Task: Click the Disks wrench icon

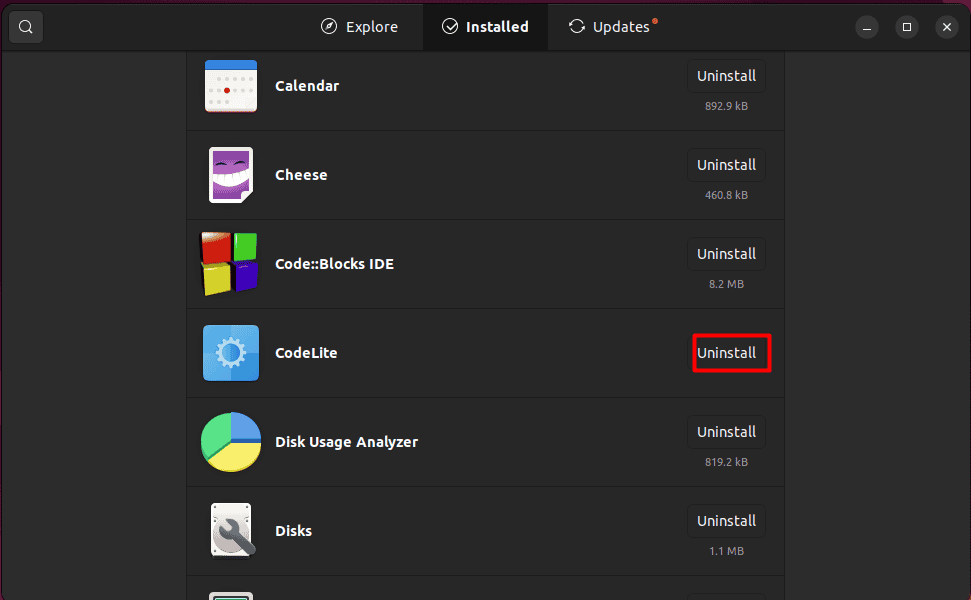Action: [x=232, y=530]
